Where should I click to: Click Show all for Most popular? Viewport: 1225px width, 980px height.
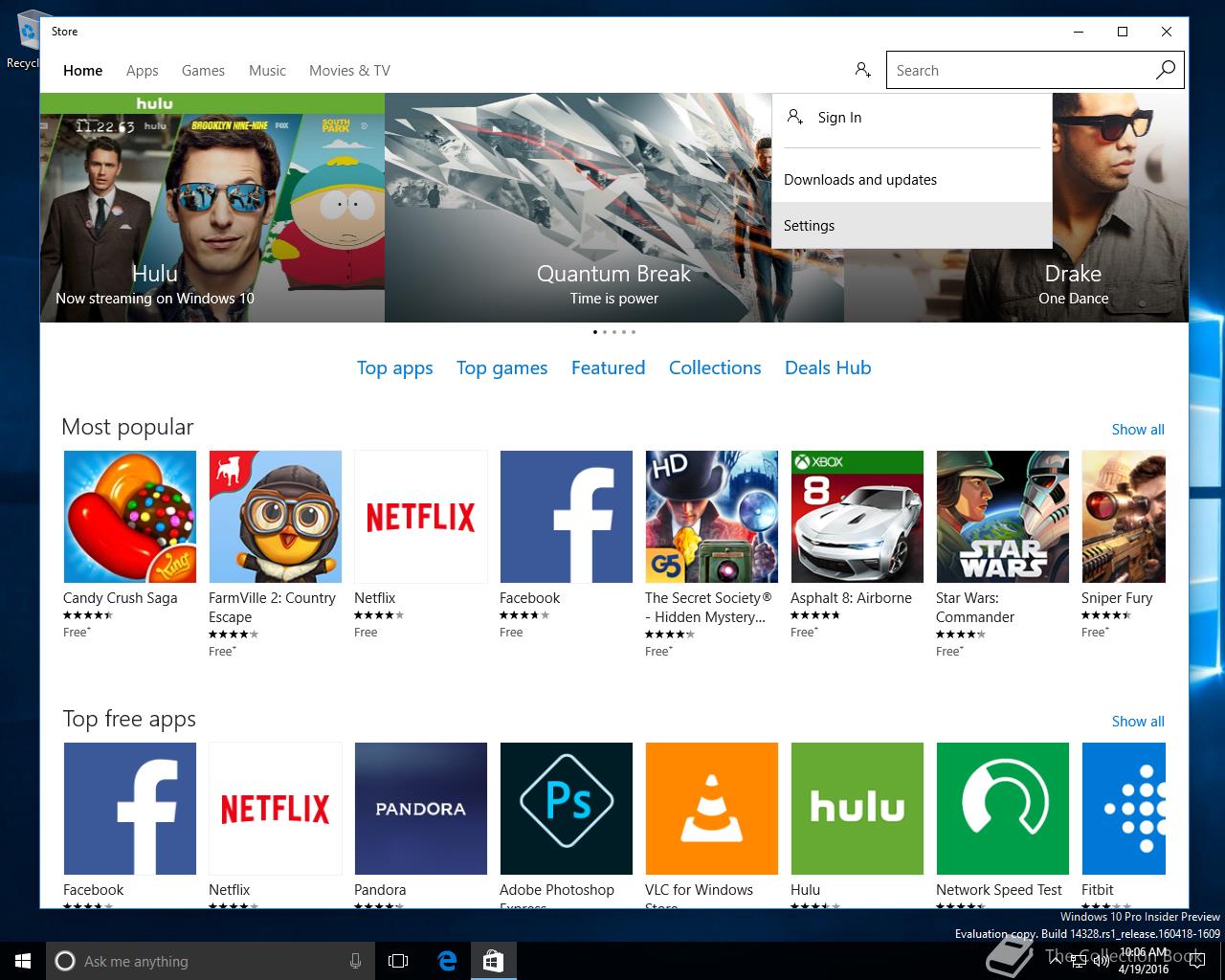pos(1138,430)
